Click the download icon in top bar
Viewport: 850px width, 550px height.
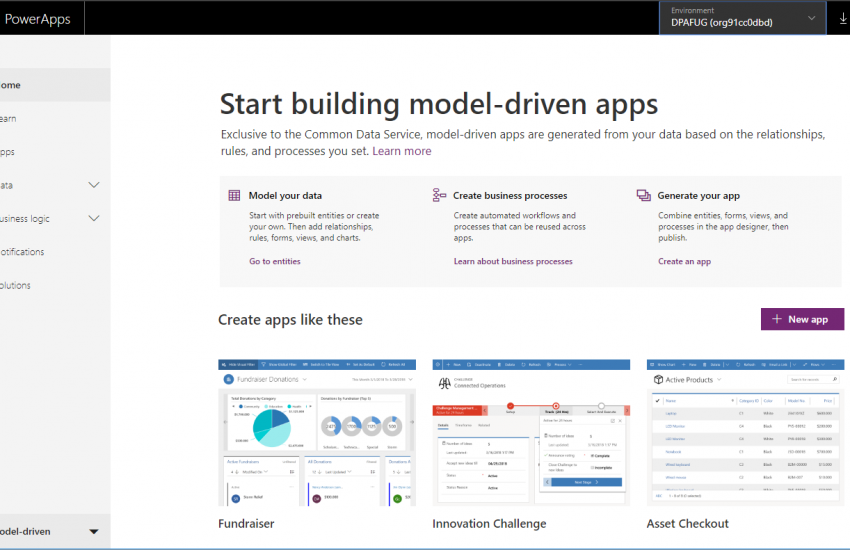pyautogui.click(x=842, y=18)
